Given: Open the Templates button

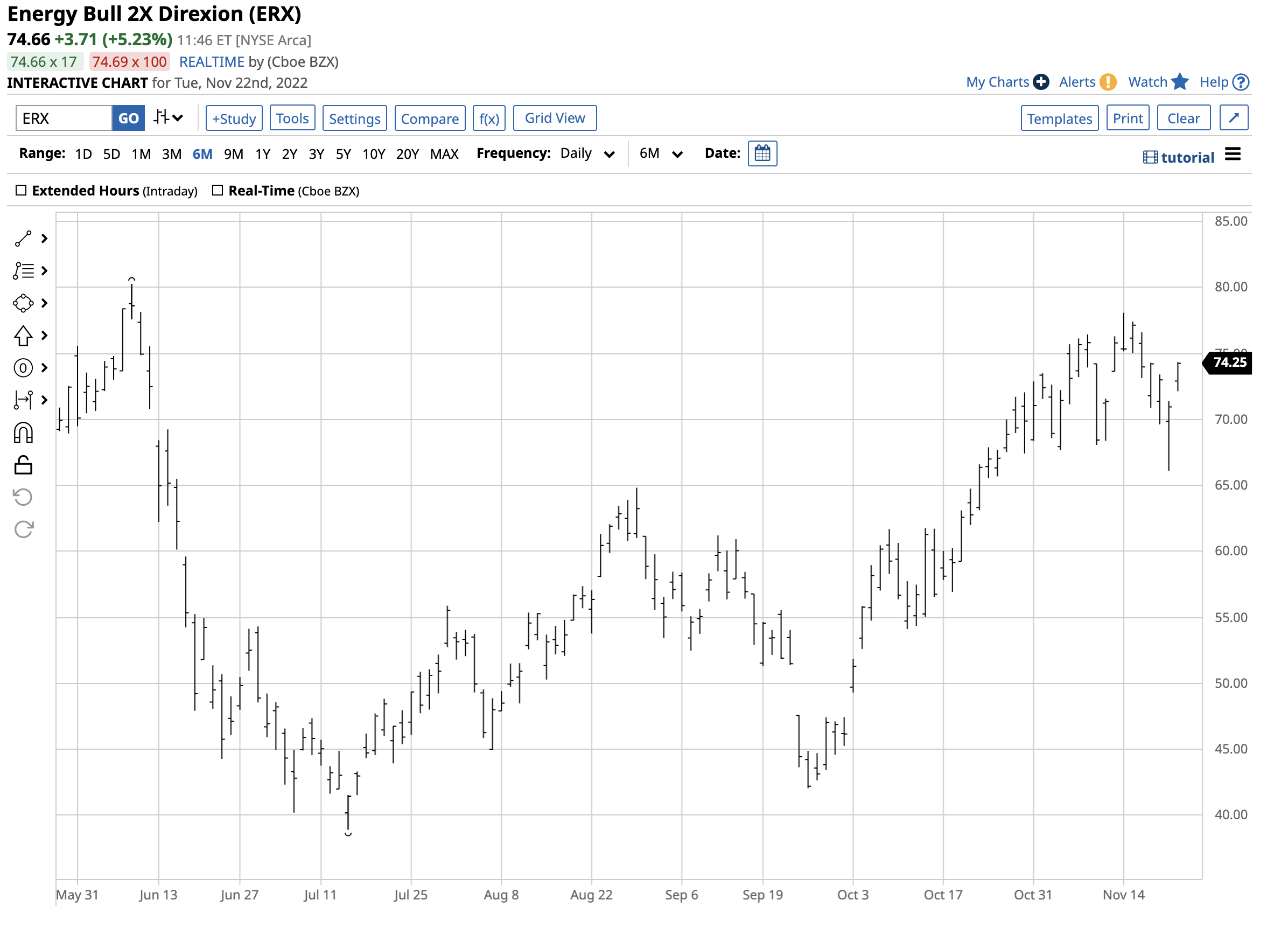Looking at the screenshot, I should pyautogui.click(x=1060, y=118).
